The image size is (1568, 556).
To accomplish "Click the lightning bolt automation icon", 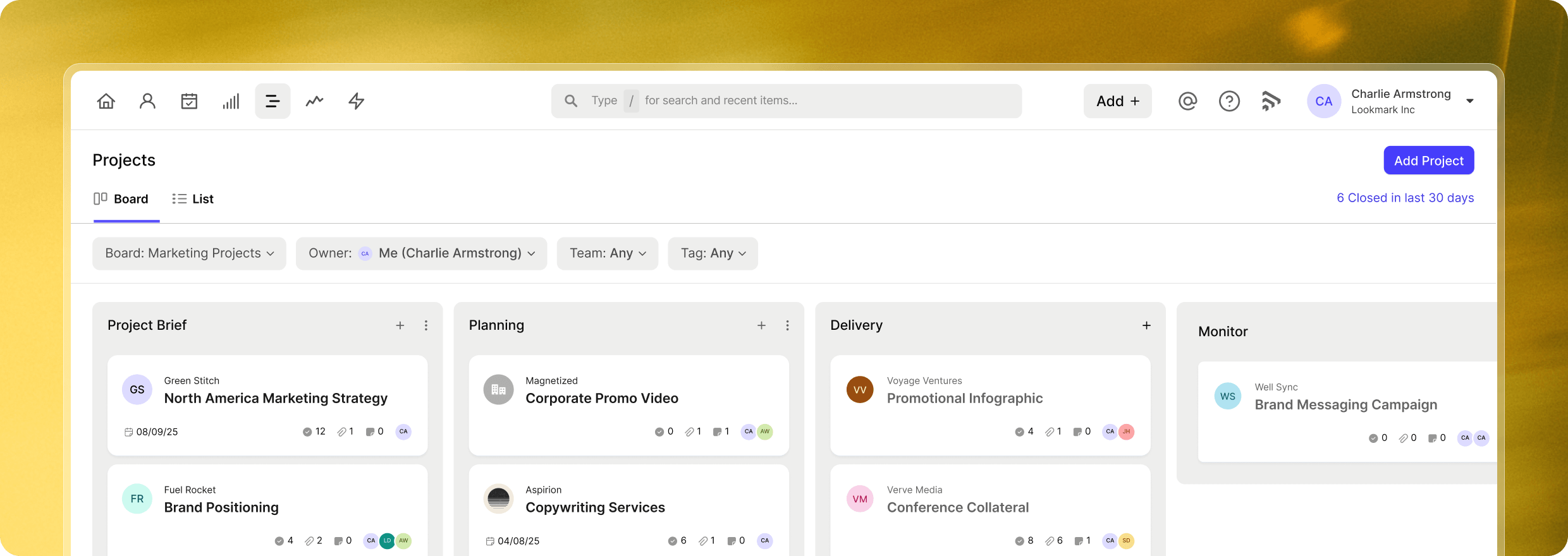I will [x=357, y=101].
